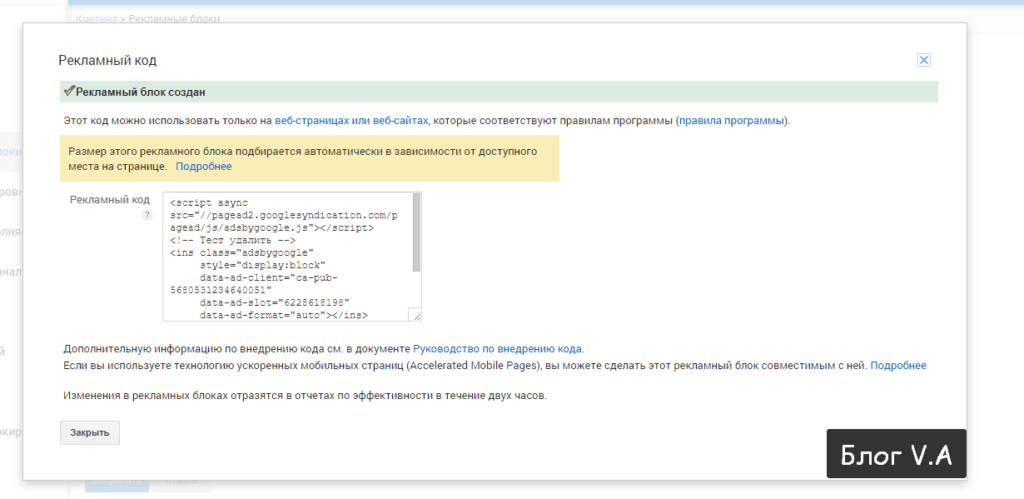Click the data-ad-slot="6228618198" line
The width and height of the screenshot is (1024, 499).
coord(275,302)
